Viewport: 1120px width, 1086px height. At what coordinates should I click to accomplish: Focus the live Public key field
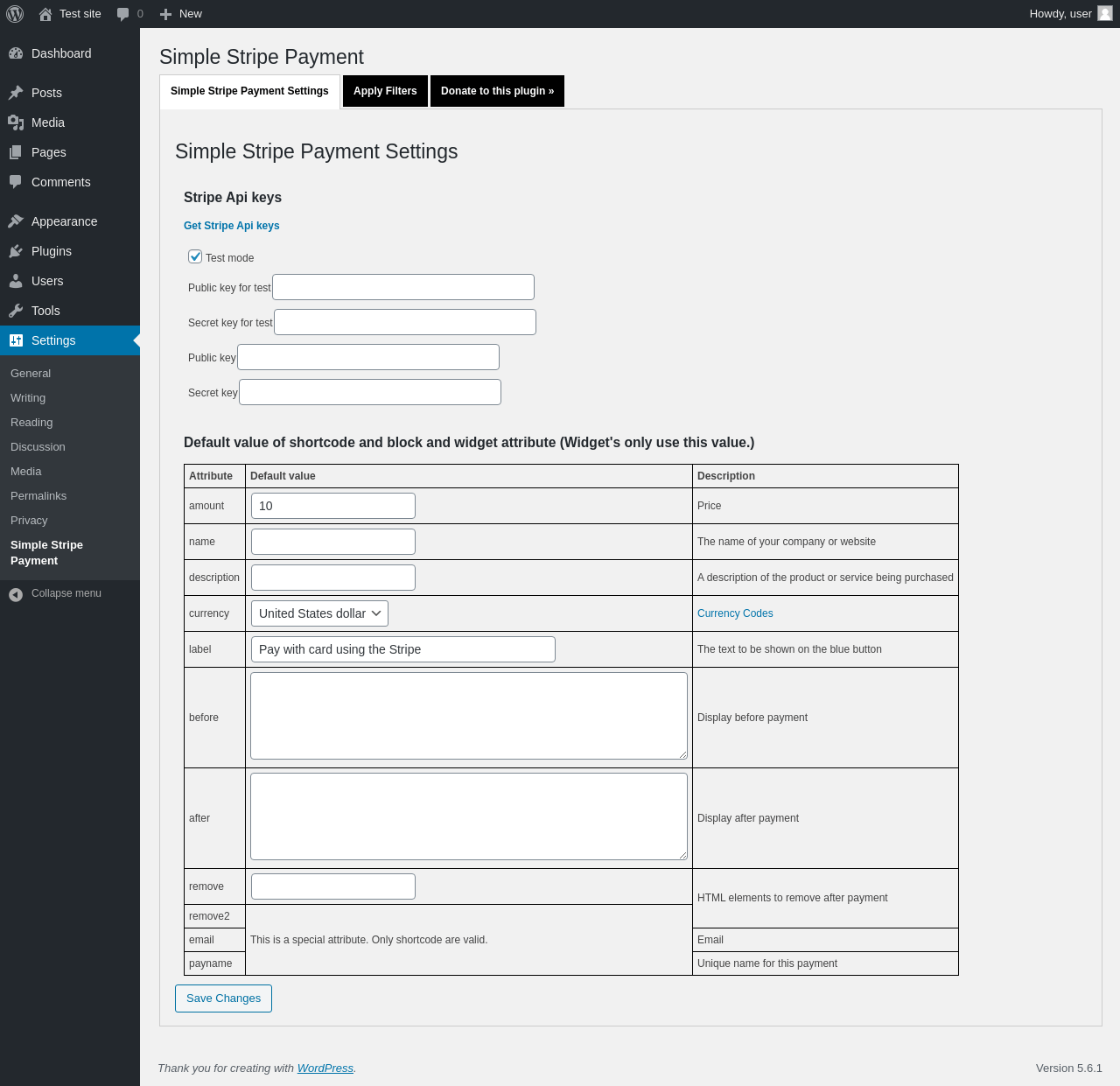[x=368, y=357]
